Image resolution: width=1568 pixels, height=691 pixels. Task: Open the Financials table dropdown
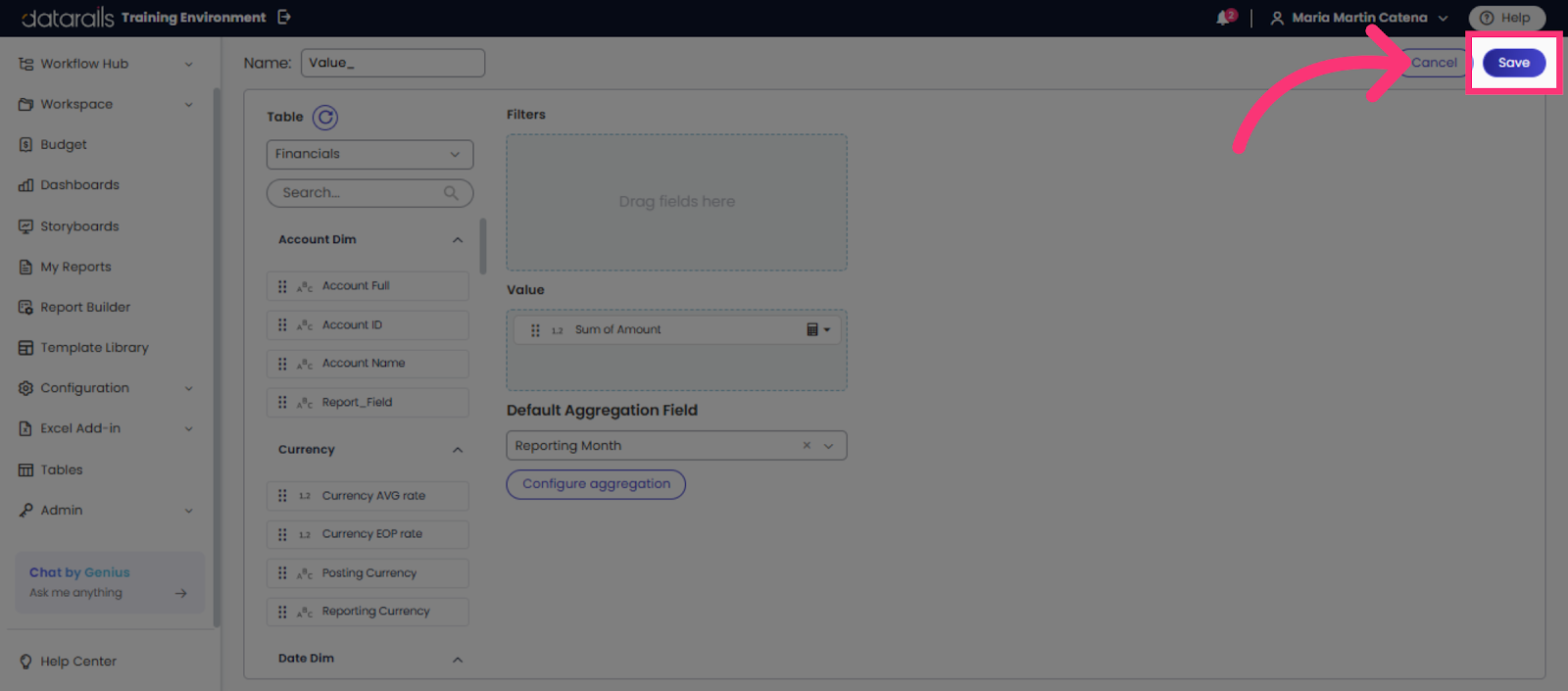[x=369, y=154]
